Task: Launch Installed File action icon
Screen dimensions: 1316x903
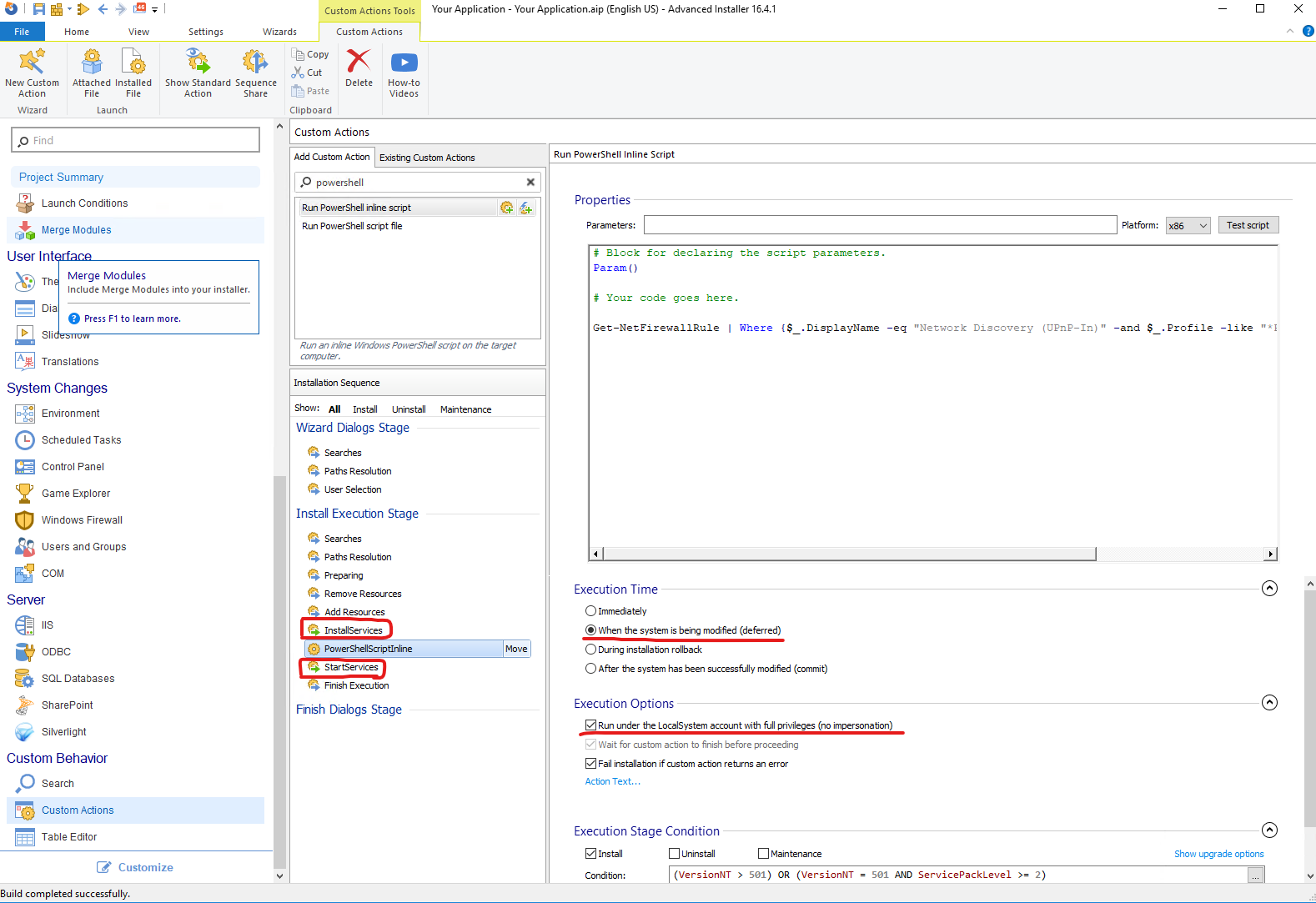Action: (133, 62)
